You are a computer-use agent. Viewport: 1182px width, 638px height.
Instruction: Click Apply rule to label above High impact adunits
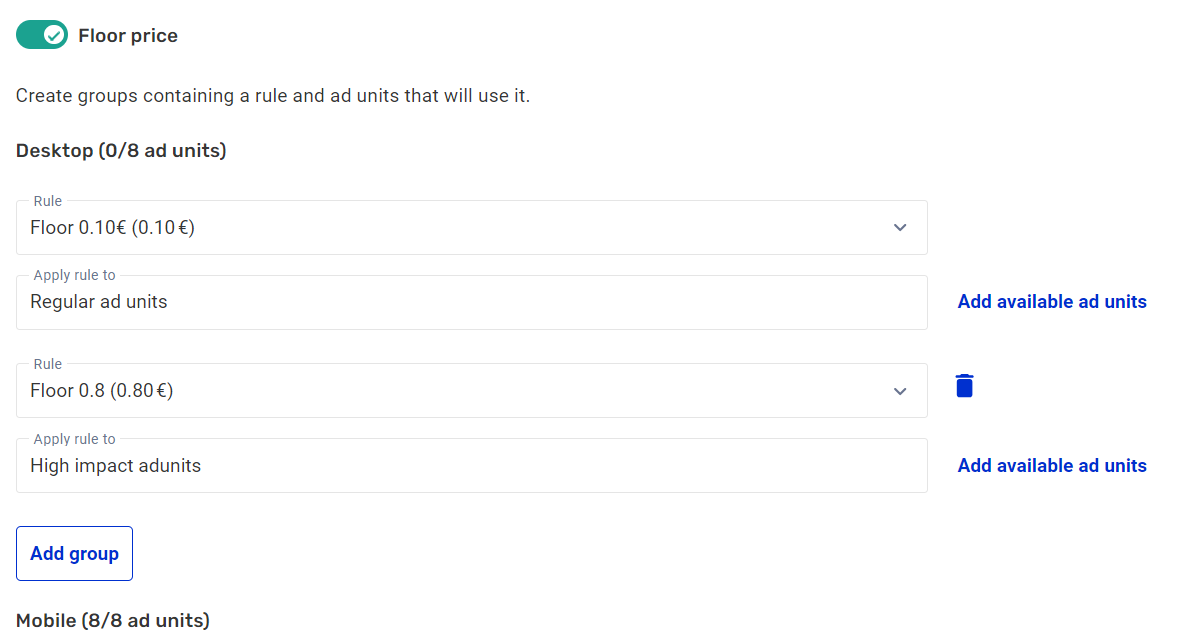(75, 439)
